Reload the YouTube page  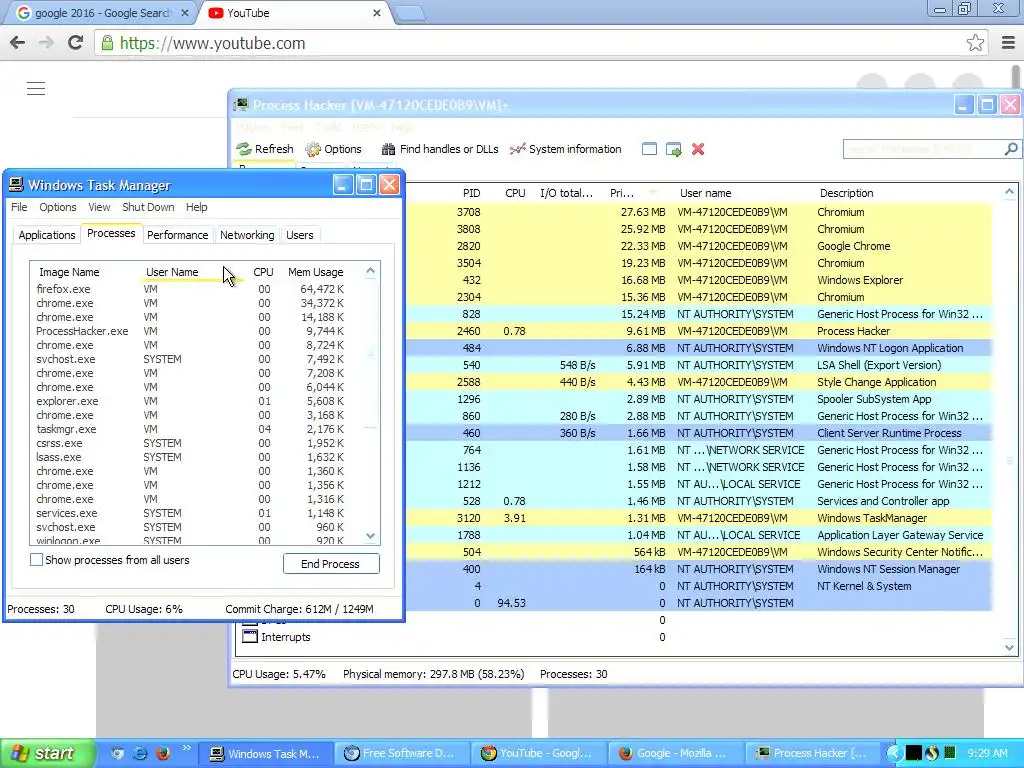(76, 43)
